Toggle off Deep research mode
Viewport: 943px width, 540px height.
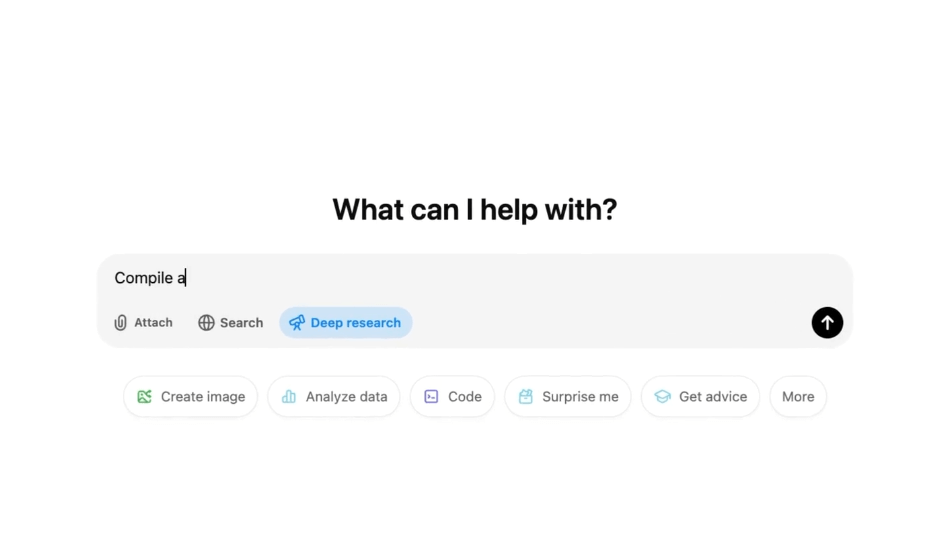click(x=346, y=323)
